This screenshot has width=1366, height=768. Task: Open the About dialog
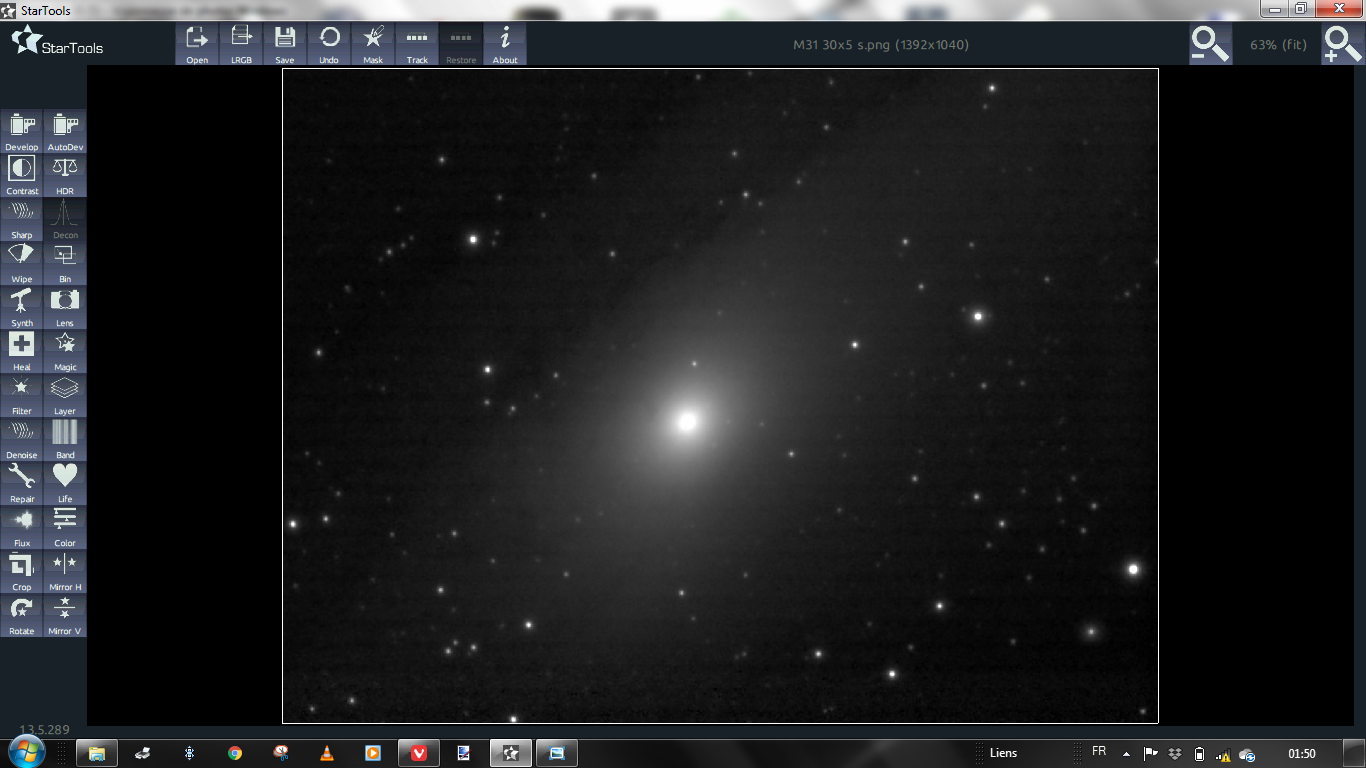click(505, 44)
